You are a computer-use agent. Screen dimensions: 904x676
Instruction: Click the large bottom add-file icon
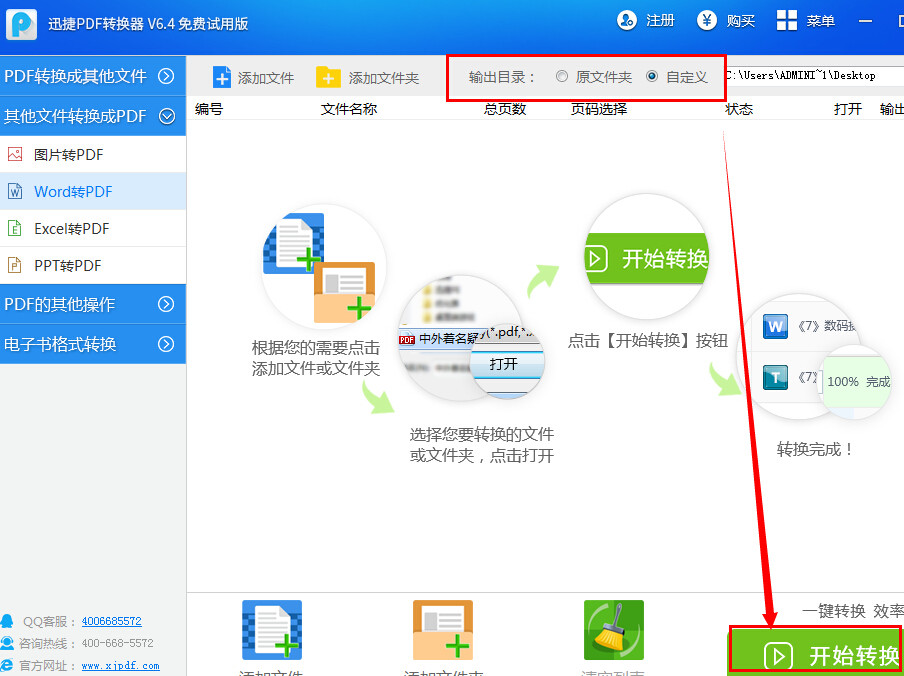tap(272, 630)
